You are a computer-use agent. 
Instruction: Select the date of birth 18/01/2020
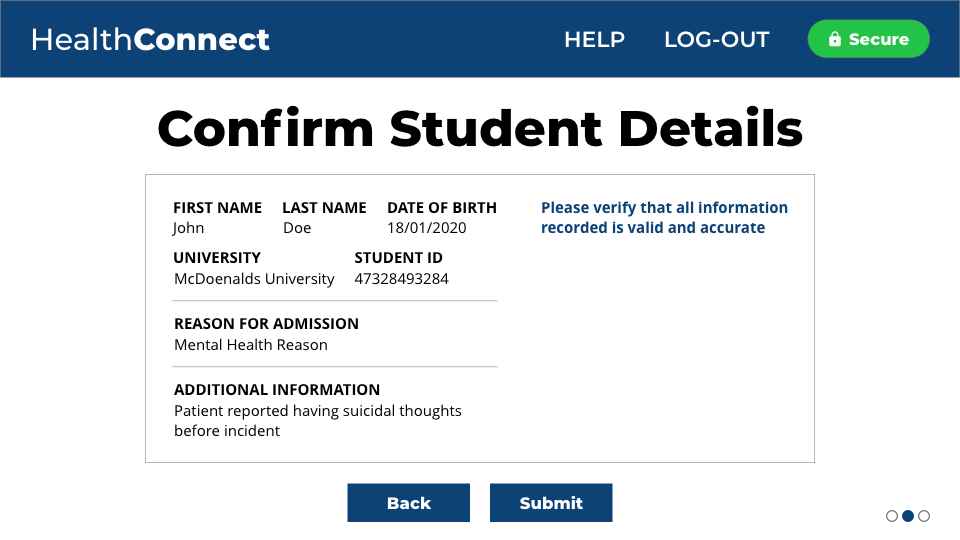427,228
